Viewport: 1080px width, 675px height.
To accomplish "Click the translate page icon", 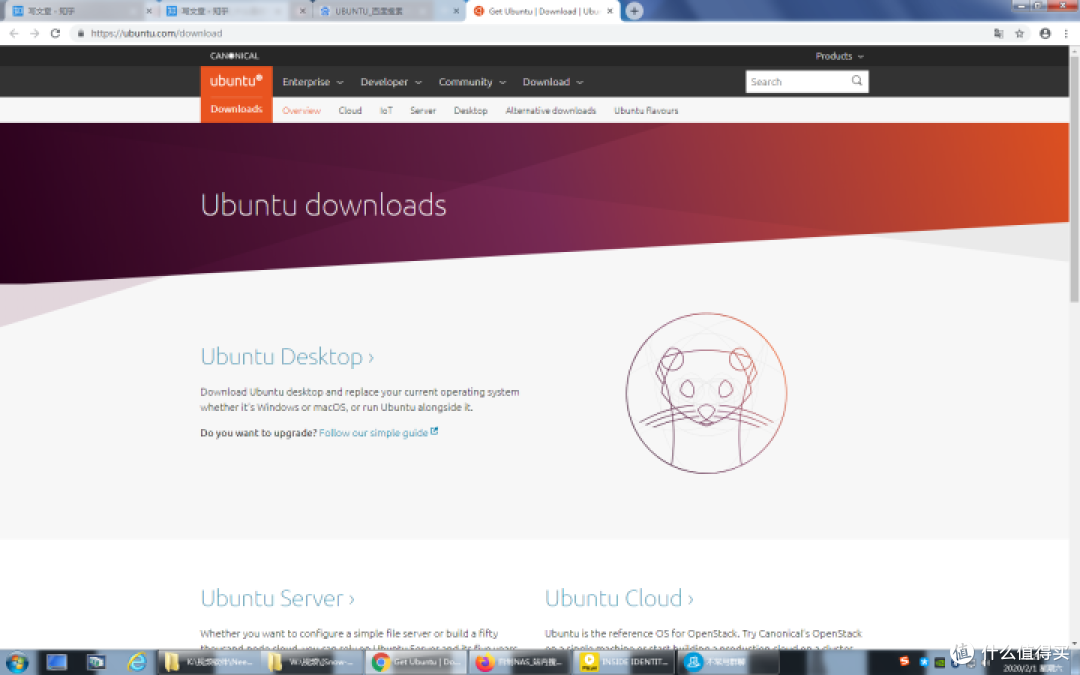I will pyautogui.click(x=998, y=33).
